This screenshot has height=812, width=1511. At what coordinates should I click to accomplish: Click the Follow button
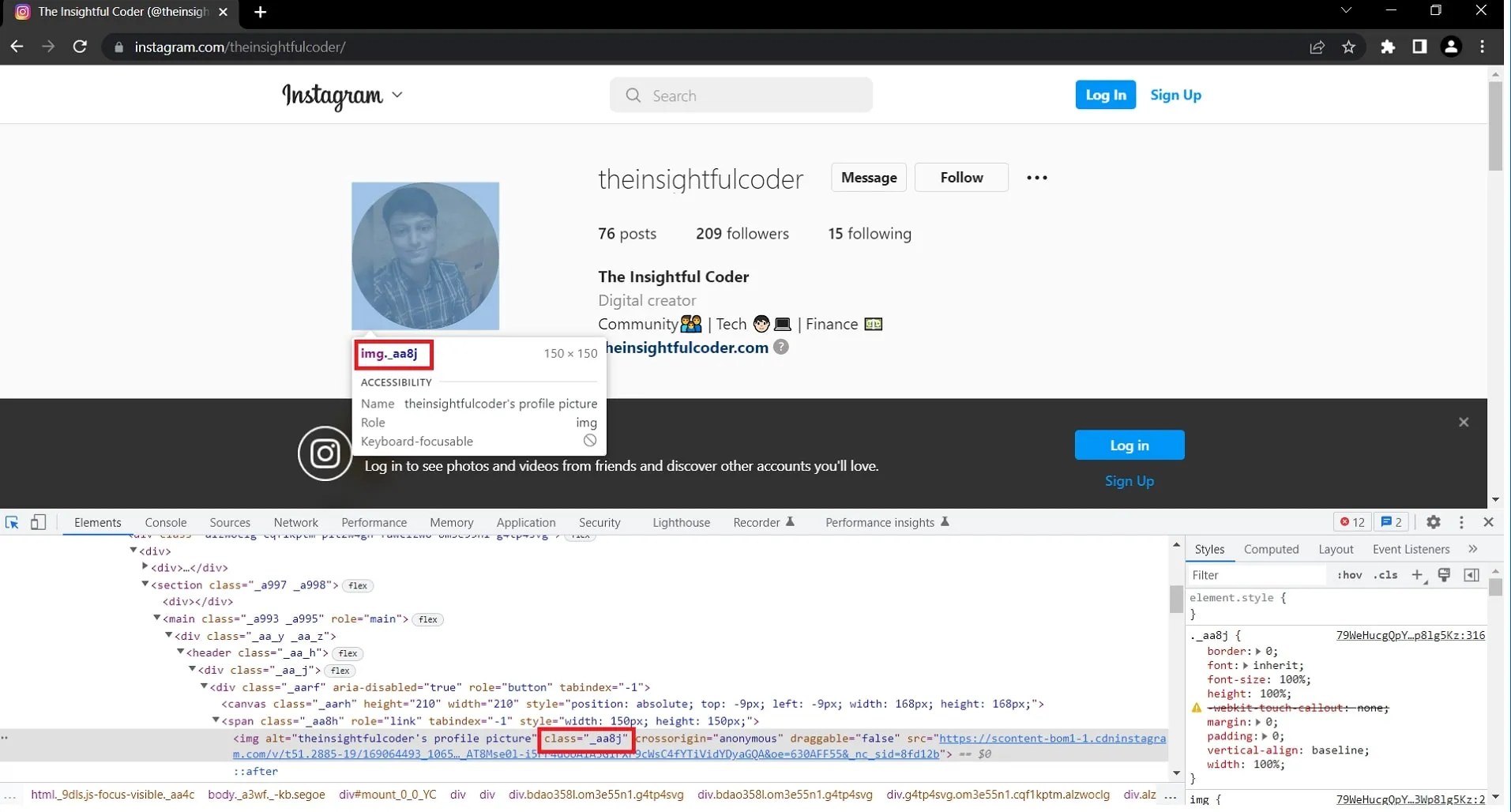pyautogui.click(x=961, y=177)
